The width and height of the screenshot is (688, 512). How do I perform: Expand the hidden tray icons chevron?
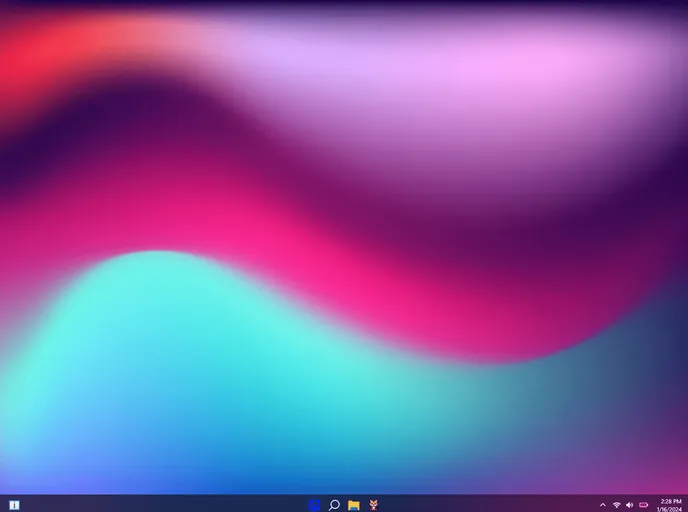[x=602, y=505]
